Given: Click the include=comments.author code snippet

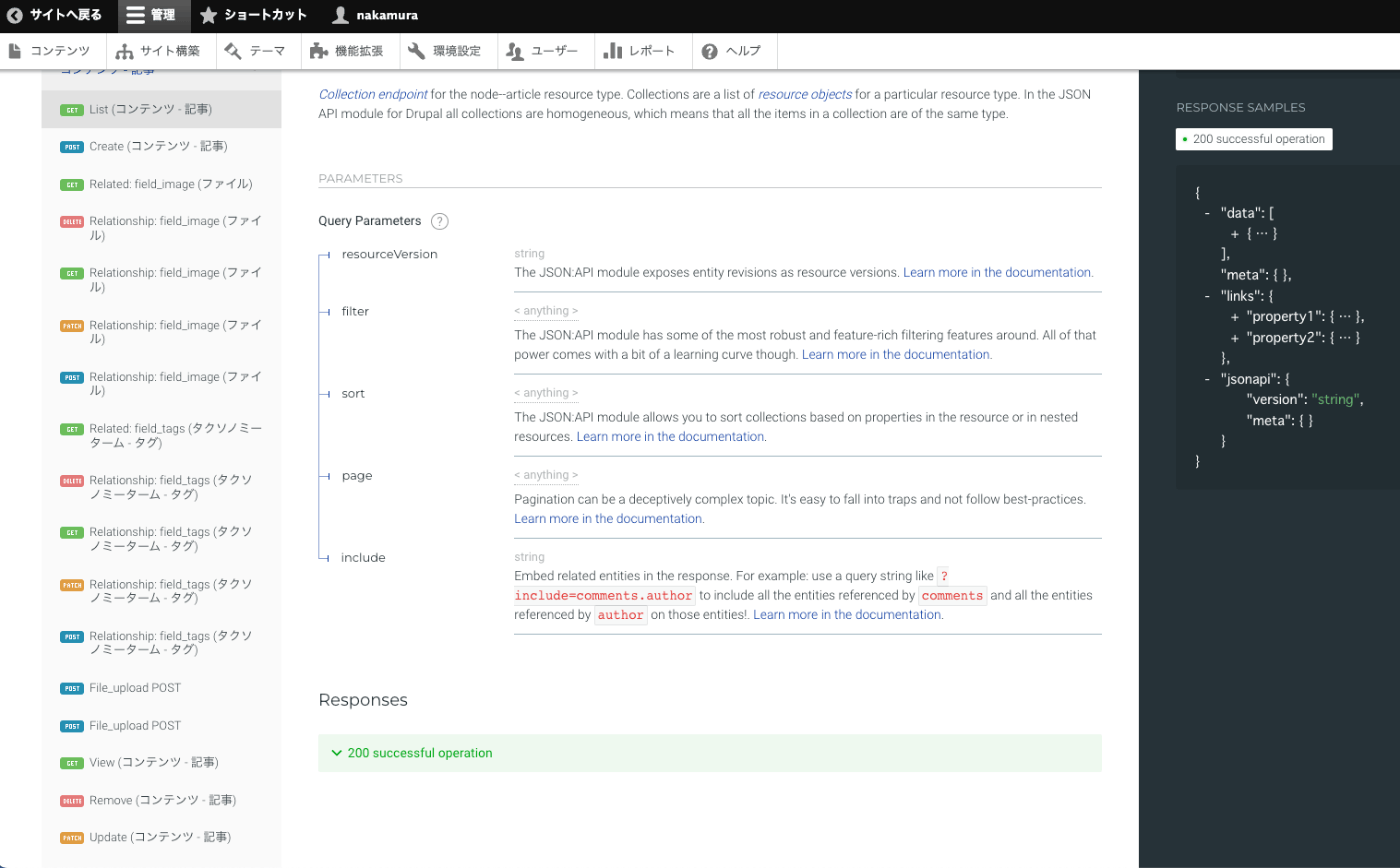Looking at the screenshot, I should (604, 595).
